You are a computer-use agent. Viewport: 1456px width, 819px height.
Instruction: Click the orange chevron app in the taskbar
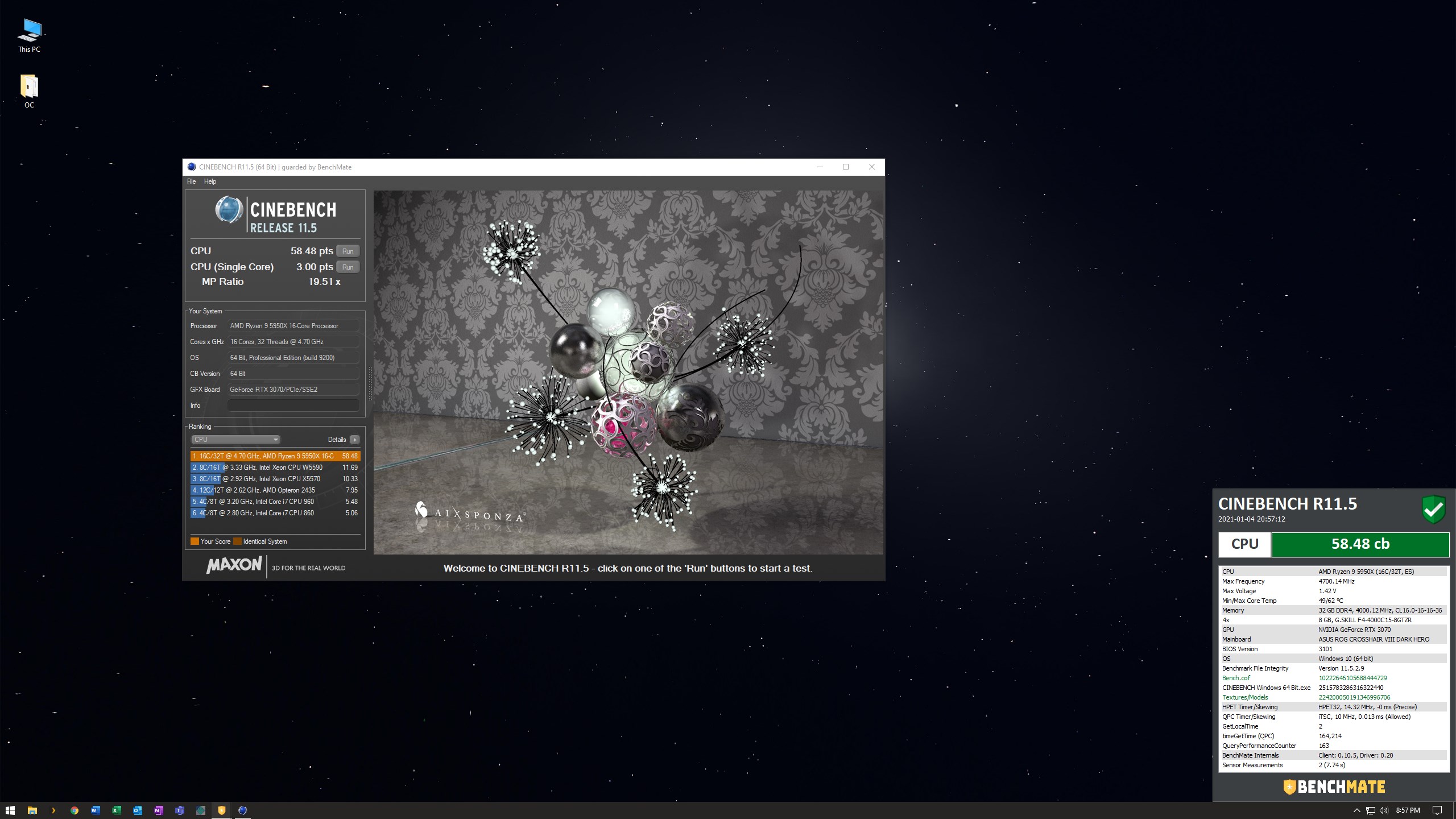coord(53,810)
